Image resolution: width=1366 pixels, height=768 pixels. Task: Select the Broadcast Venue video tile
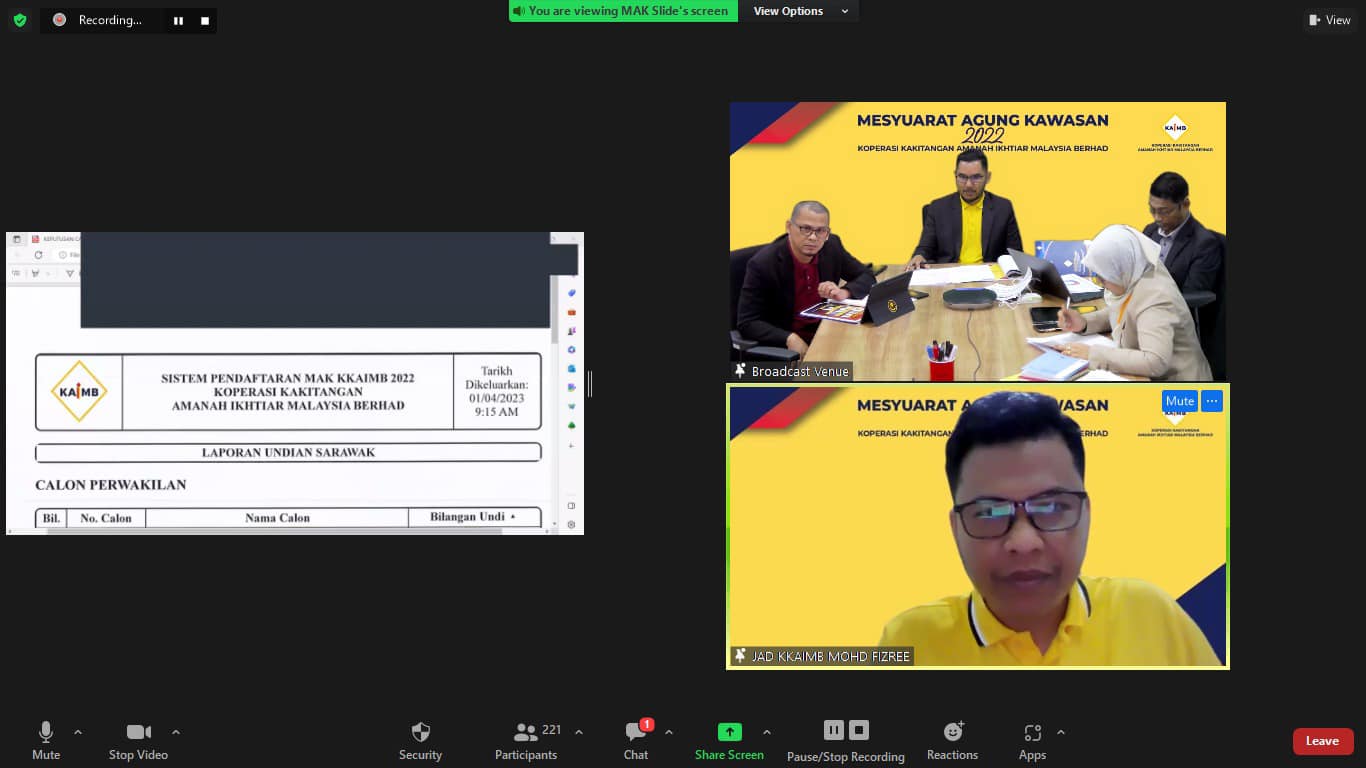978,241
